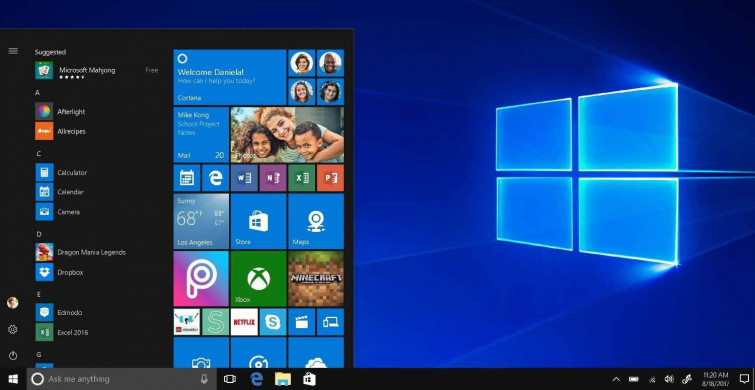
Task: Click the battery tray icon
Action: [634, 379]
